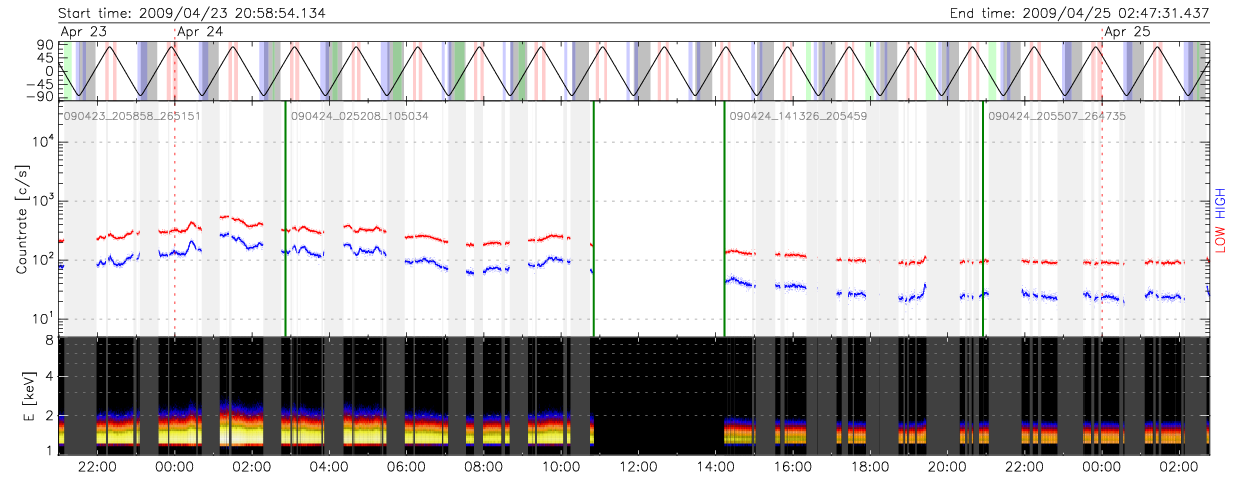Click the E [keV] axis title
The image size is (1240, 480).
(x=22, y=394)
